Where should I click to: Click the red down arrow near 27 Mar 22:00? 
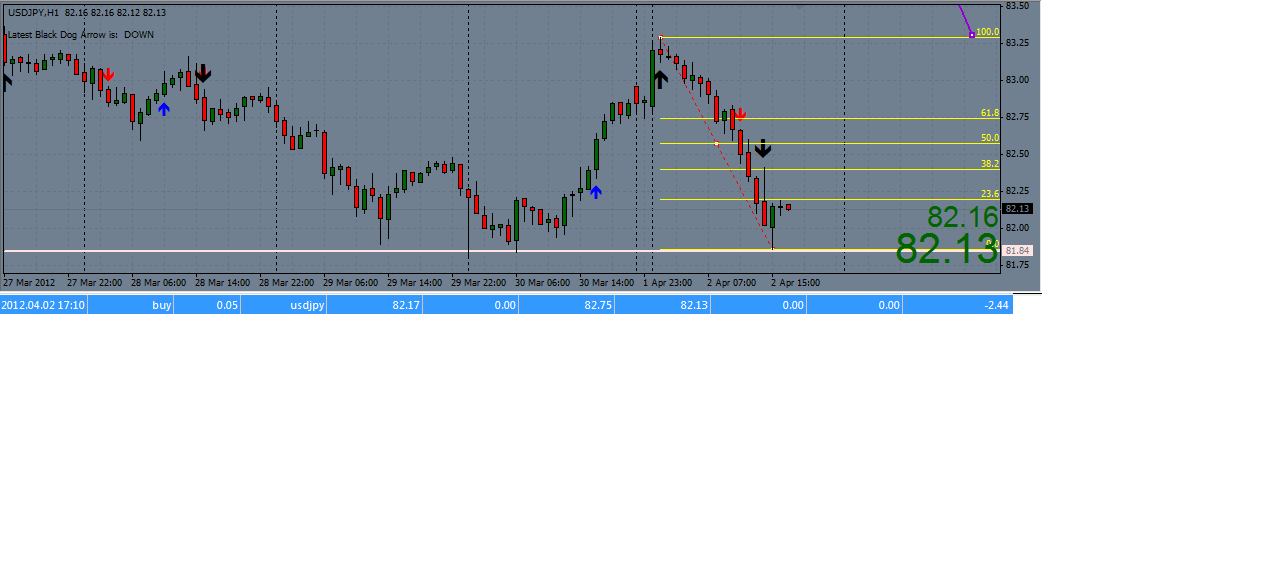pyautogui.click(x=108, y=75)
